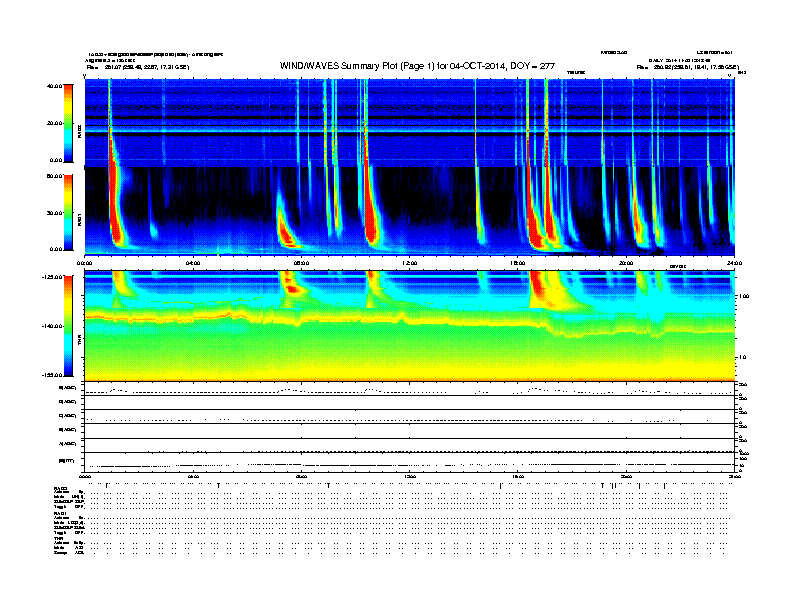The width and height of the screenshot is (792, 612).
Task: Click the 30.00 label on RAD1 scale
Action: [x=54, y=213]
